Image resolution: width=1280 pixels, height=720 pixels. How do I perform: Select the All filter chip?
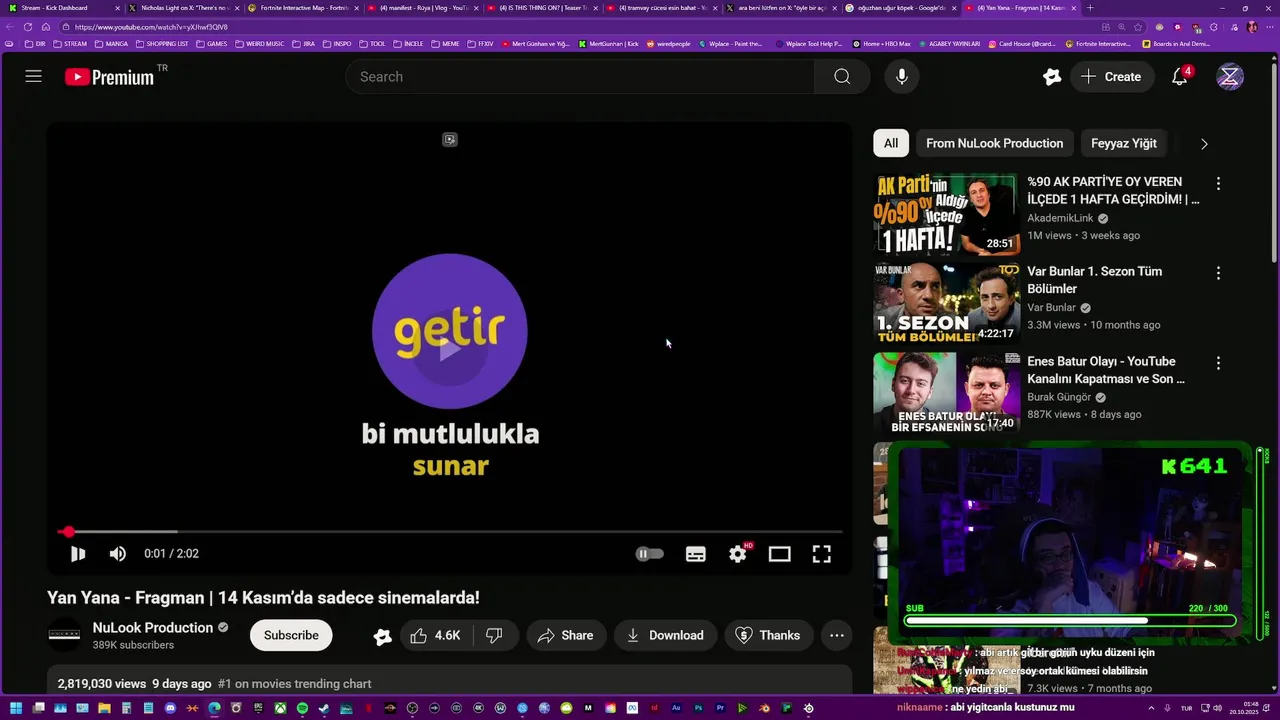pyautogui.click(x=891, y=143)
